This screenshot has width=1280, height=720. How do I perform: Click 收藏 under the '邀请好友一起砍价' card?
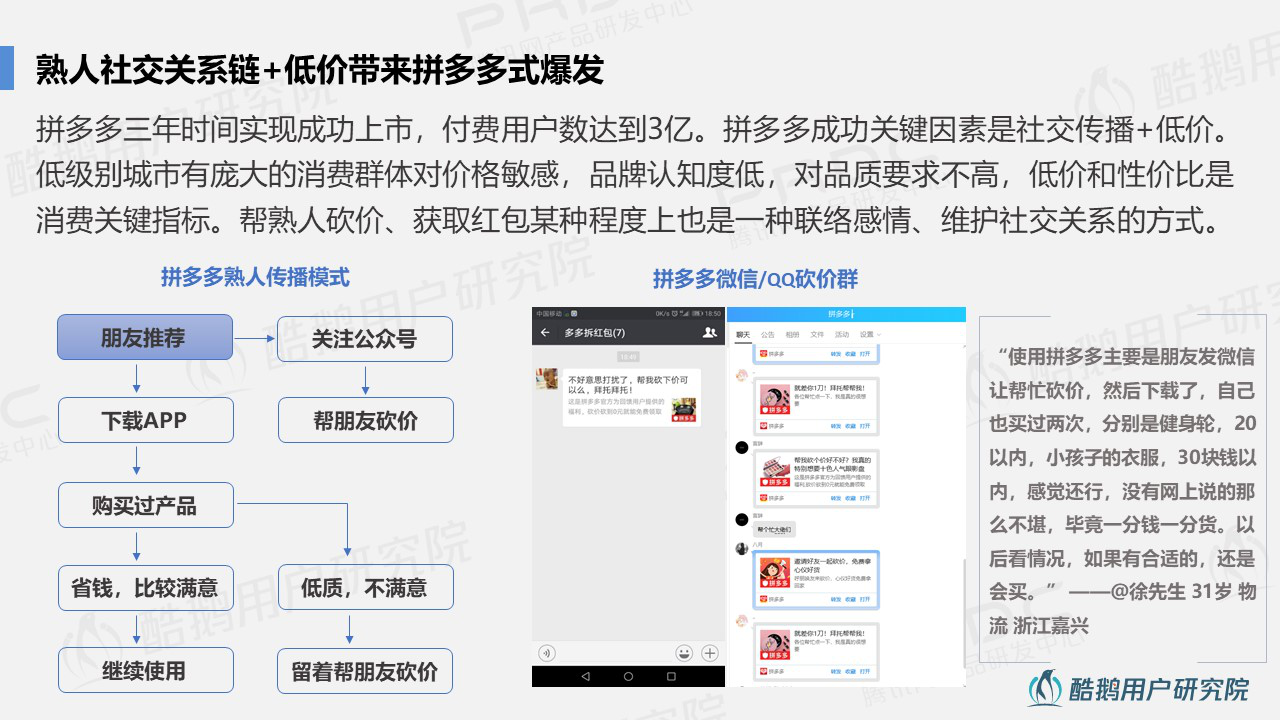pos(850,599)
